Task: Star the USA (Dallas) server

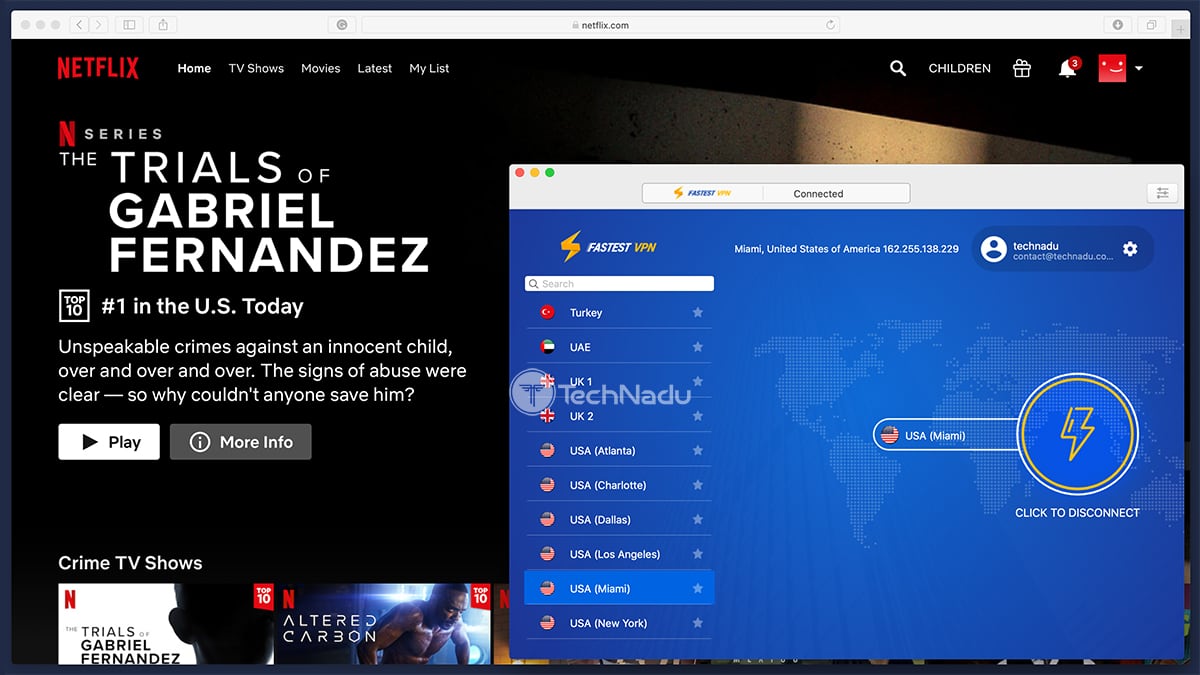Action: [x=698, y=519]
